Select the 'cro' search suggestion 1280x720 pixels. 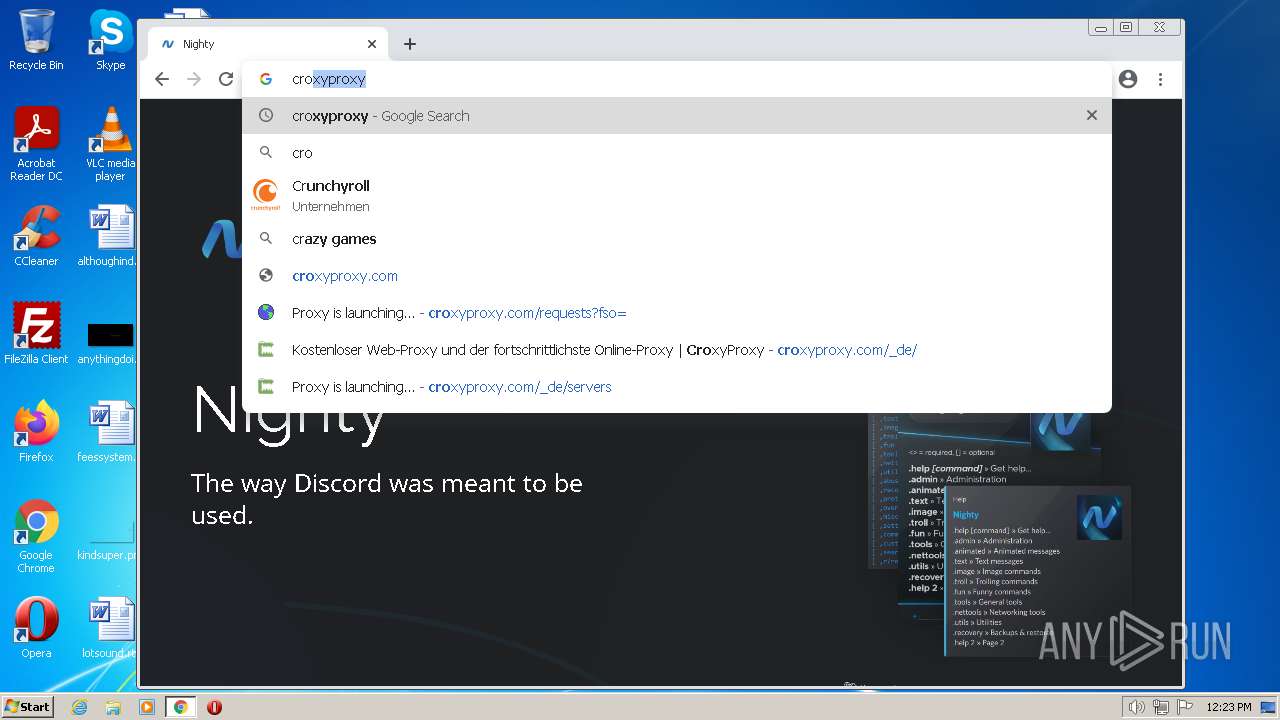(x=677, y=152)
